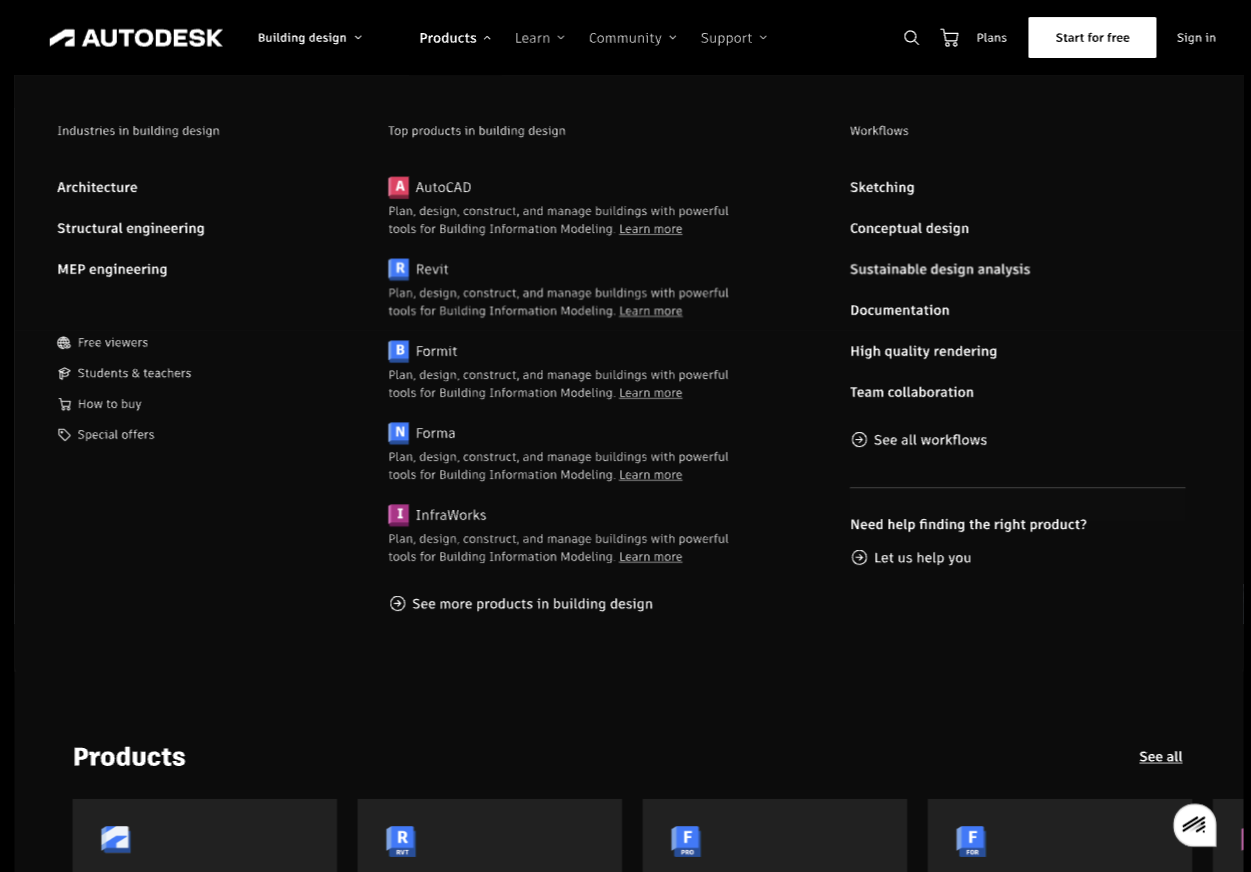Click the circled arrow beside See more products

click(x=397, y=604)
